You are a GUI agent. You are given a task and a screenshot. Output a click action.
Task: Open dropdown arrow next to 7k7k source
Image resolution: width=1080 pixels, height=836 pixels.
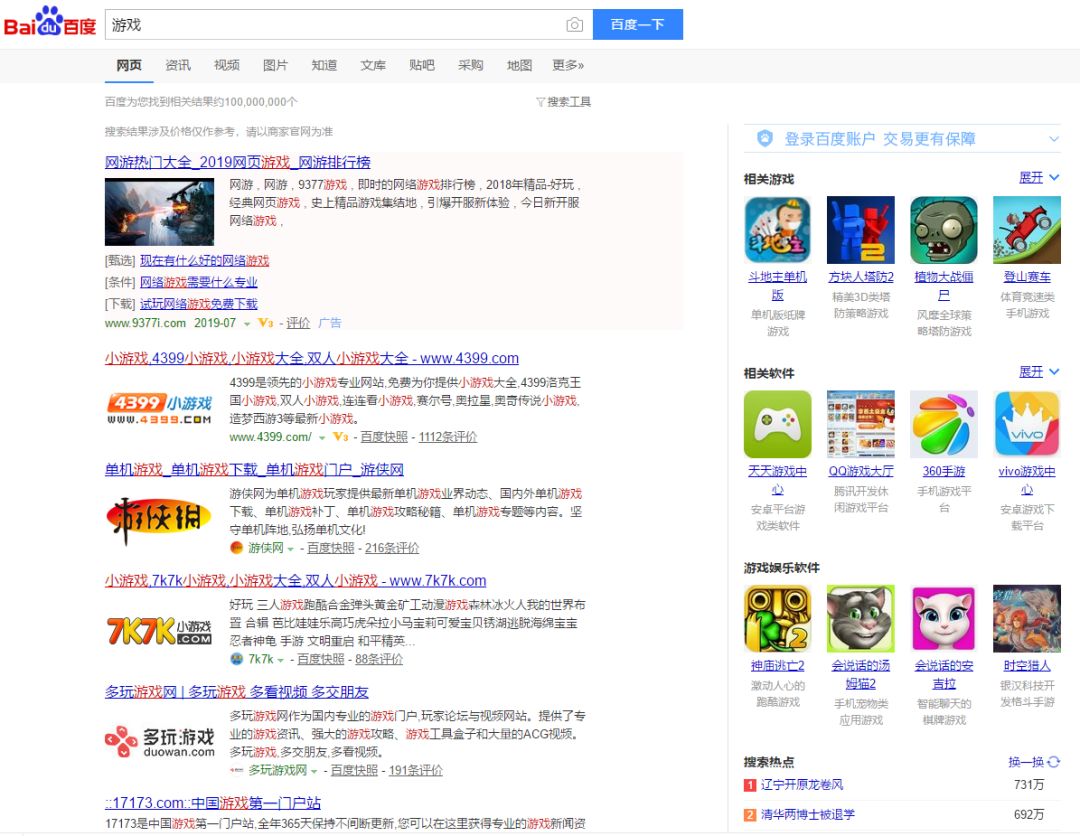click(280, 660)
